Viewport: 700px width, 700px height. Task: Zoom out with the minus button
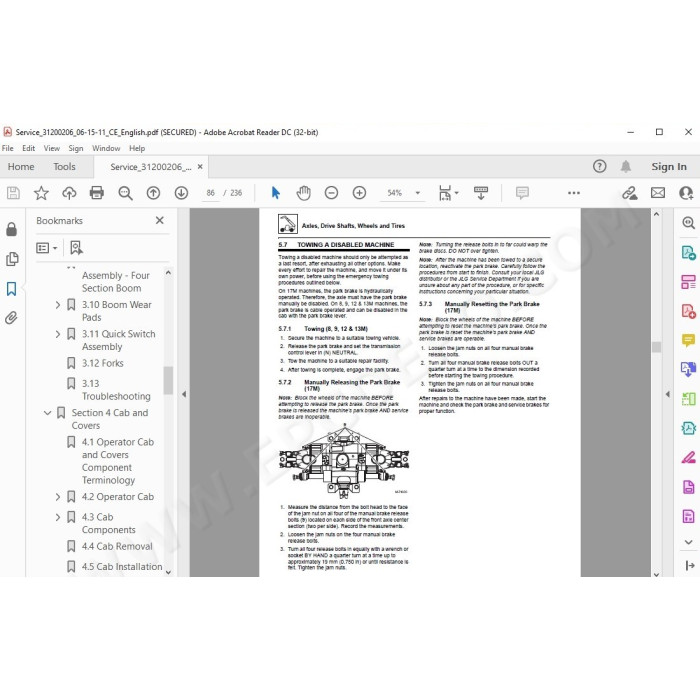click(331, 193)
